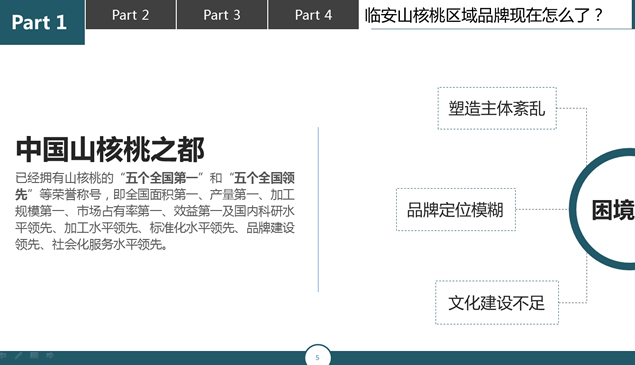
Task: Click the 文化建设不足 box
Action: click(x=497, y=303)
